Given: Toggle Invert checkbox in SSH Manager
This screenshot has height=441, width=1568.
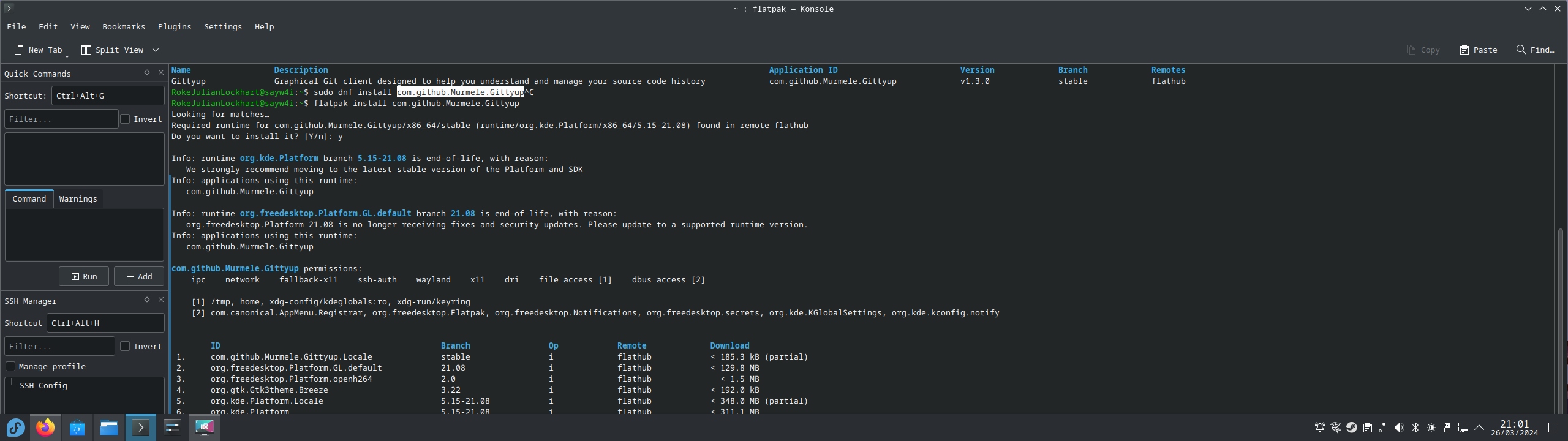Looking at the screenshot, I should pyautogui.click(x=126, y=346).
